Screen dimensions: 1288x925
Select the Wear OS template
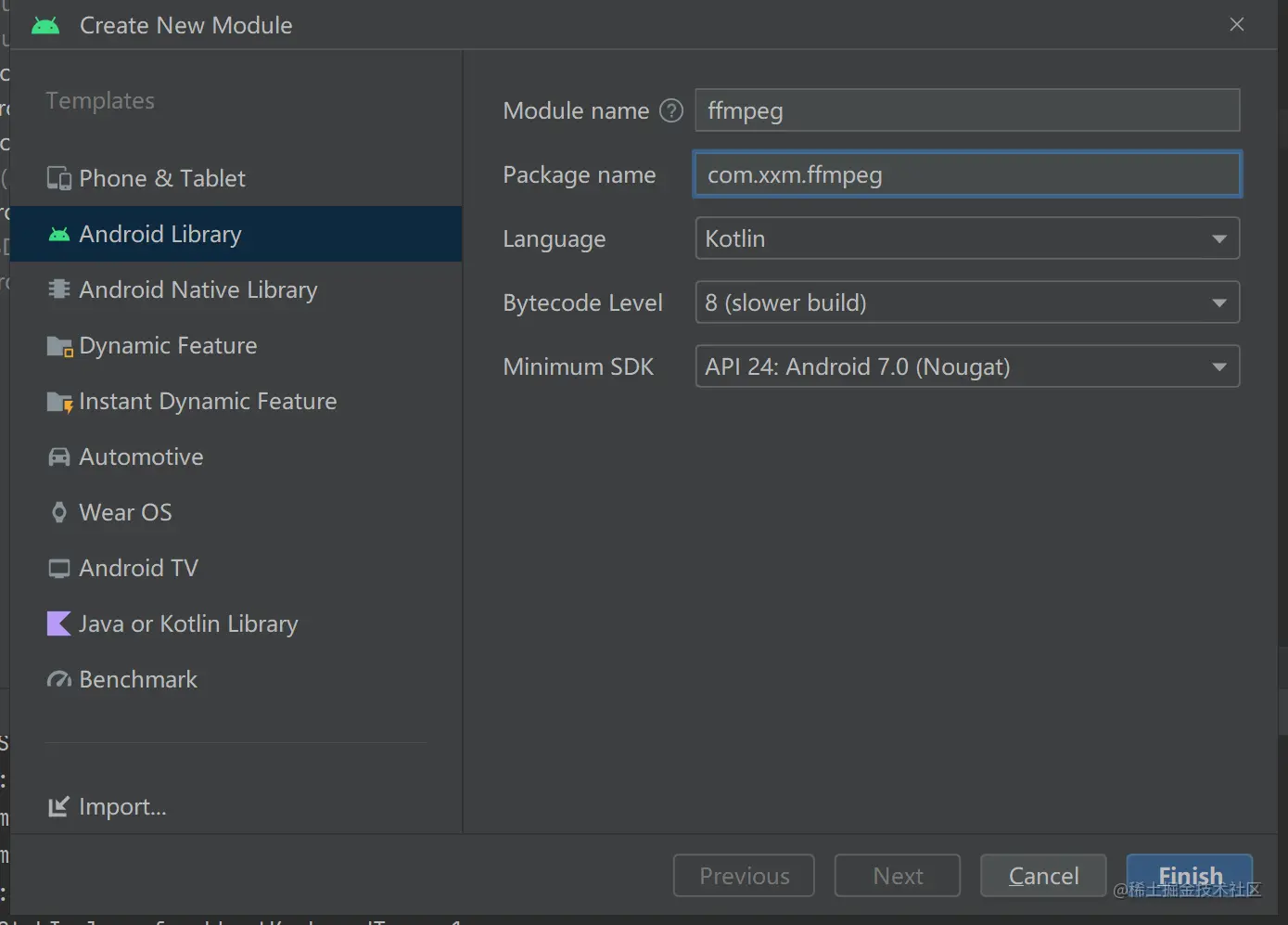(236, 512)
